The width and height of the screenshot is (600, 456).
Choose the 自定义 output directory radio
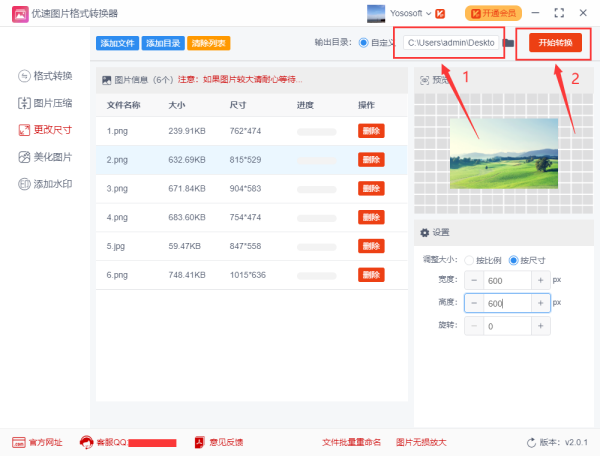[363, 43]
